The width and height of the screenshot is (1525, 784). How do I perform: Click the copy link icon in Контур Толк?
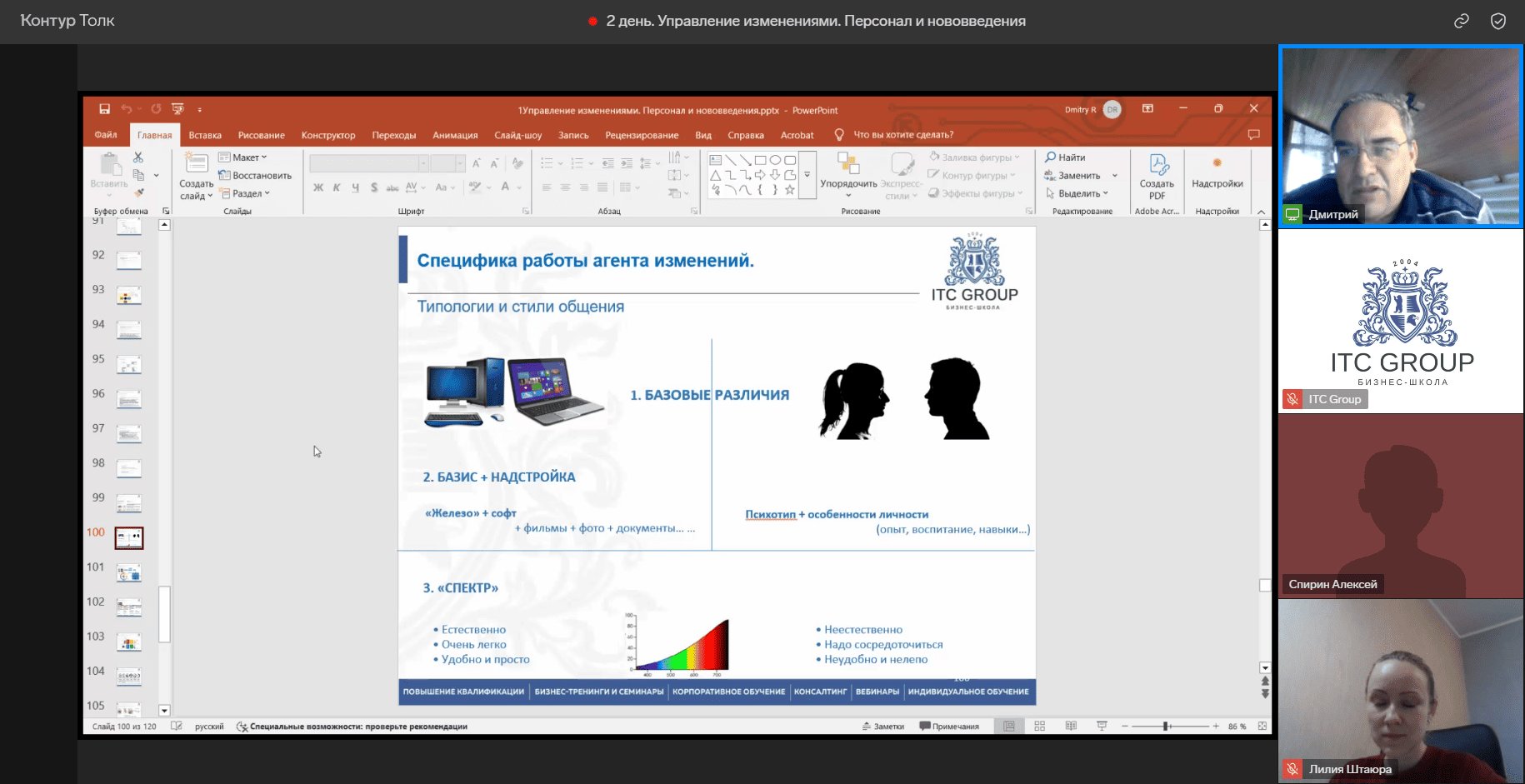tap(1462, 22)
